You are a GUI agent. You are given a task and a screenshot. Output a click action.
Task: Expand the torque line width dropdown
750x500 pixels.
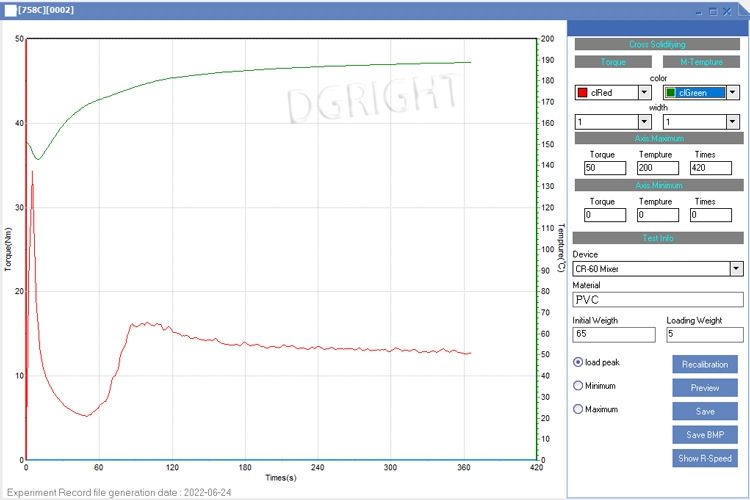[x=644, y=122]
